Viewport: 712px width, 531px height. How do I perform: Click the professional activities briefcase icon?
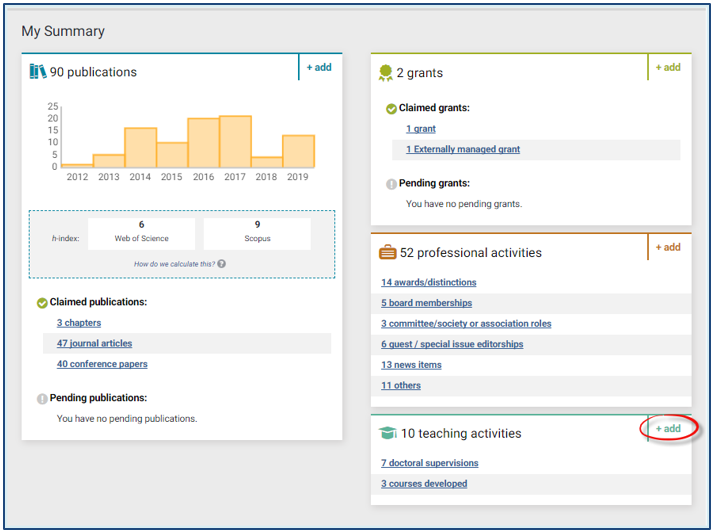388,253
